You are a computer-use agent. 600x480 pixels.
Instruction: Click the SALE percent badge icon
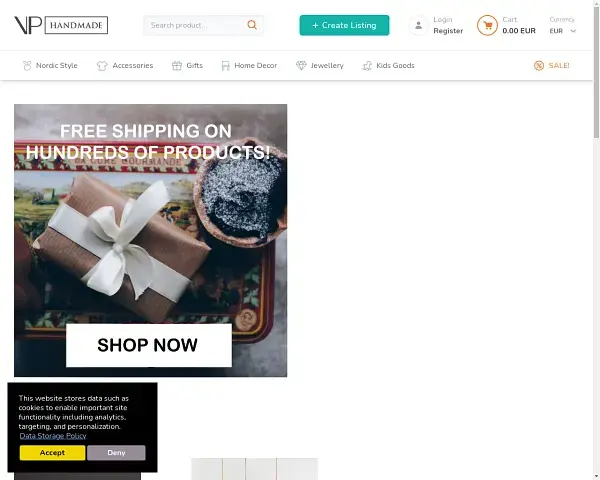click(539, 65)
